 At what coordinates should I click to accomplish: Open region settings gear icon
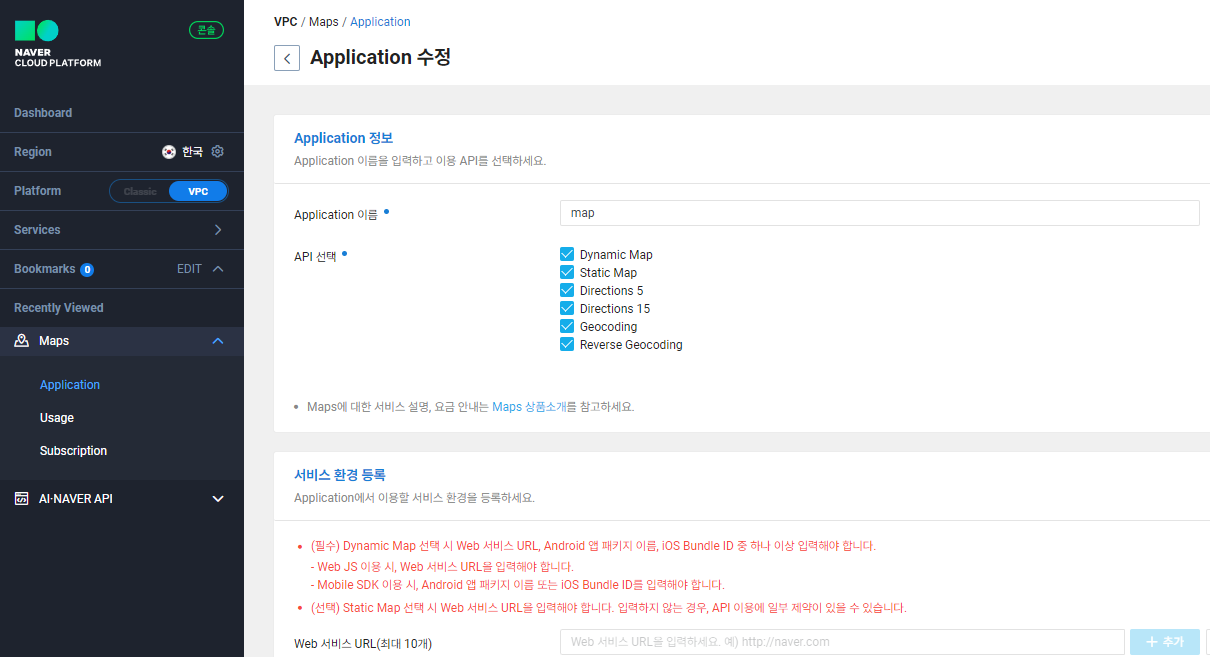tap(218, 152)
